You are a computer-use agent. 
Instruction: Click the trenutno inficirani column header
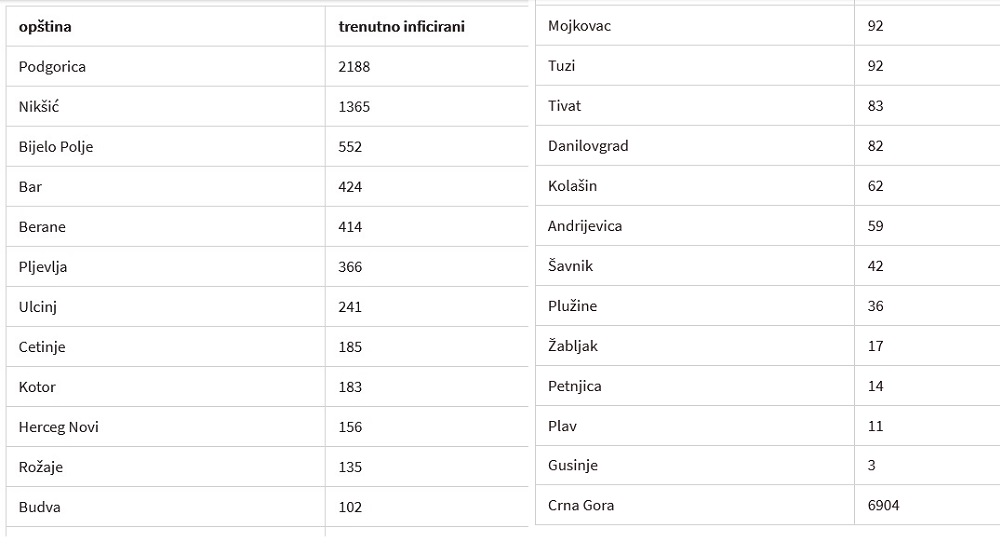pos(427,26)
